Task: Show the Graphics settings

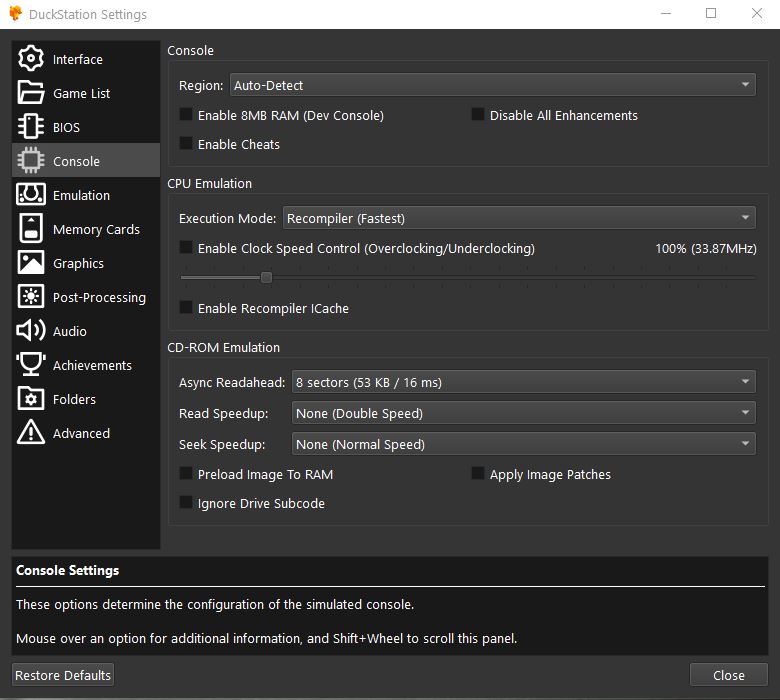Action: point(79,263)
